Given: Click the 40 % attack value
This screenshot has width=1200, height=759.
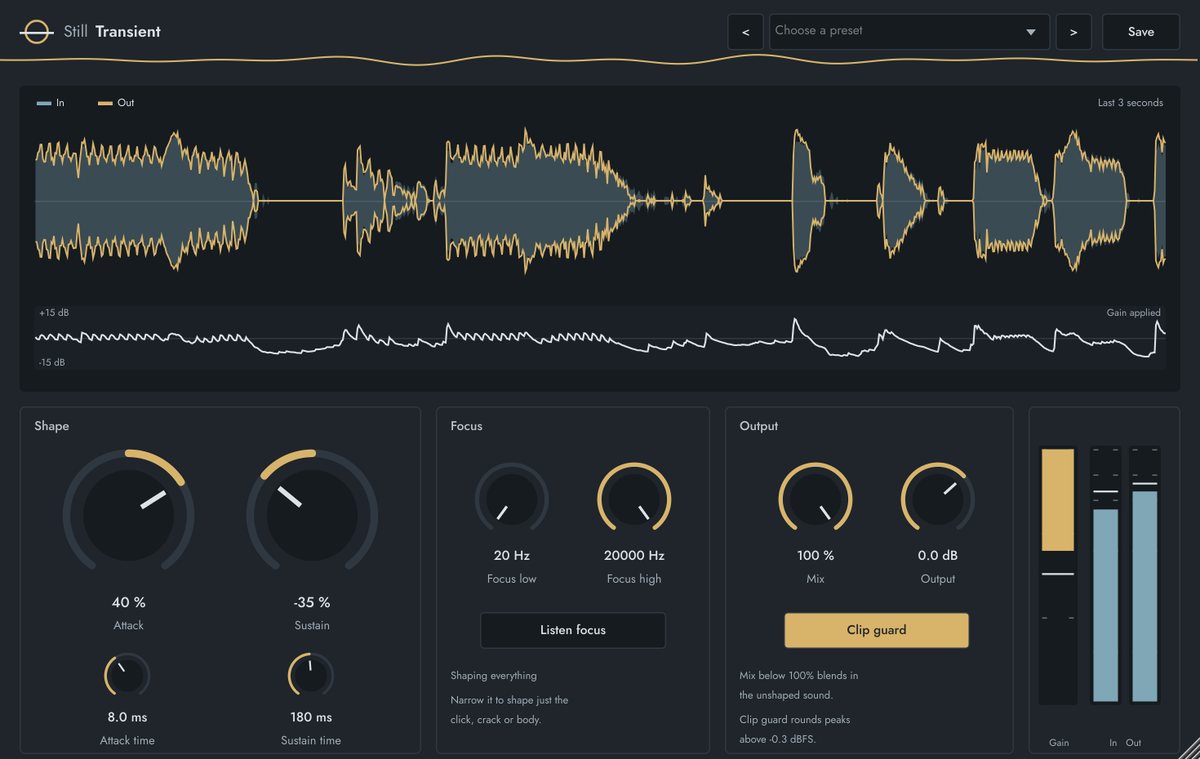Looking at the screenshot, I should coord(128,602).
